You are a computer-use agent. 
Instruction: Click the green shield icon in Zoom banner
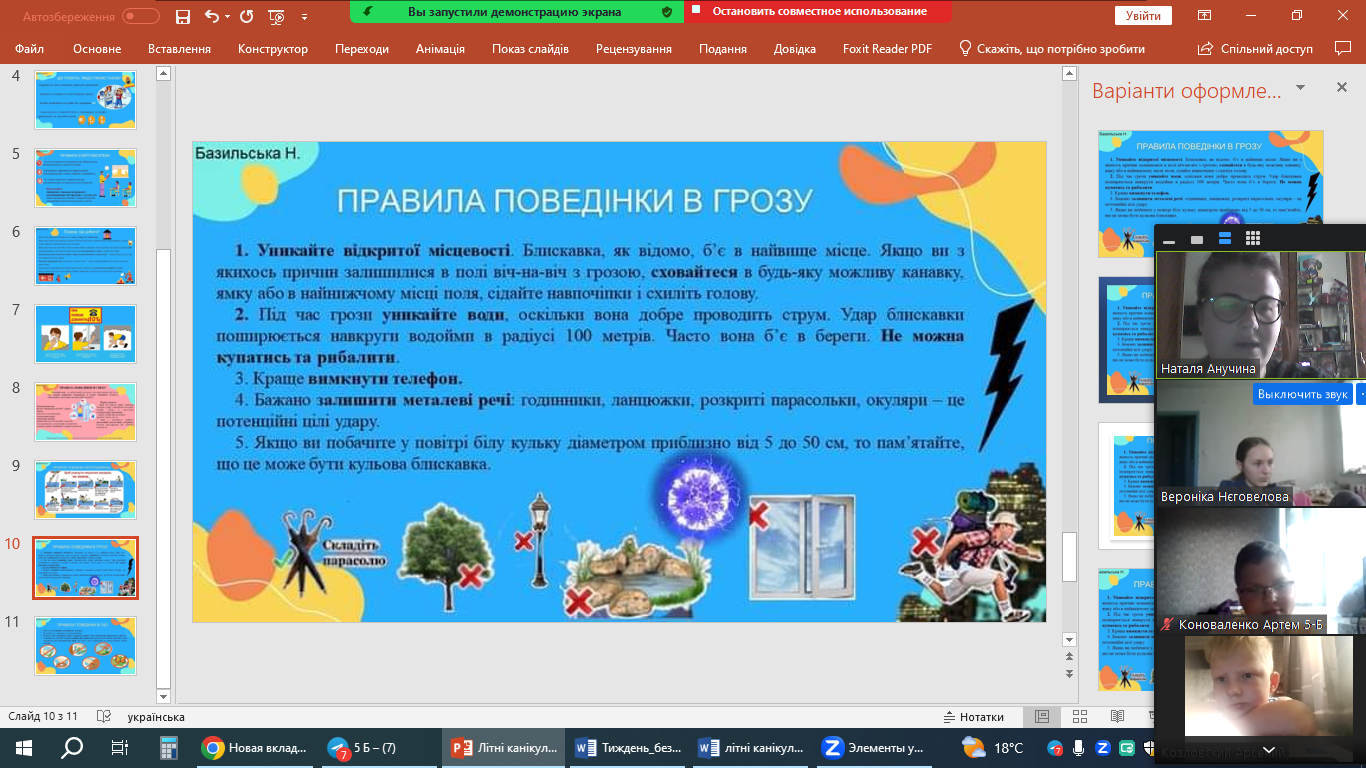coord(667,12)
